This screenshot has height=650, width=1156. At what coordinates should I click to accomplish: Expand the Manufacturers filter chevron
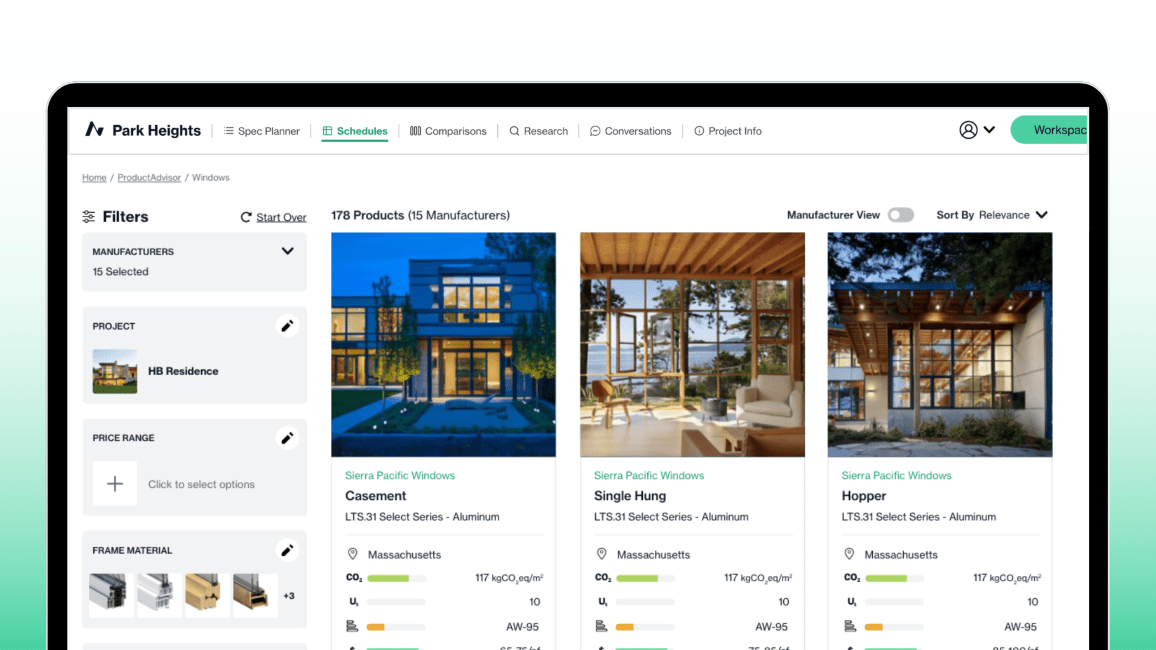(x=287, y=252)
